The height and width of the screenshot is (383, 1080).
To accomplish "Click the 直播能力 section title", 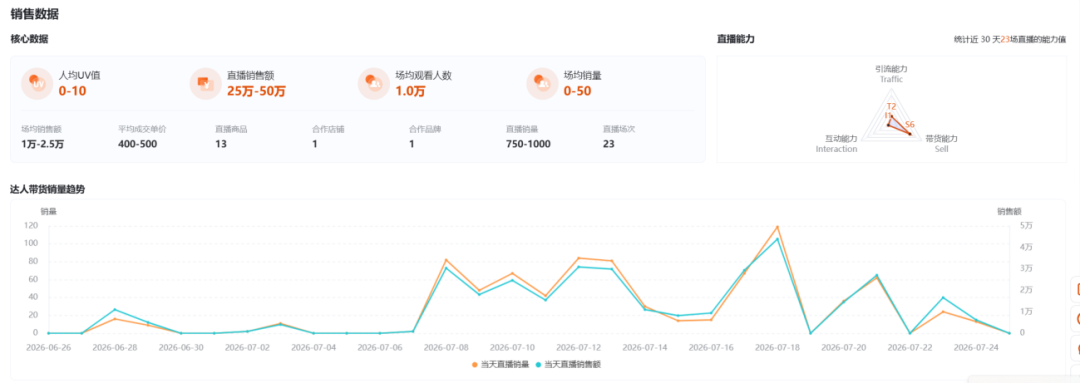I will pyautogui.click(x=736, y=39).
